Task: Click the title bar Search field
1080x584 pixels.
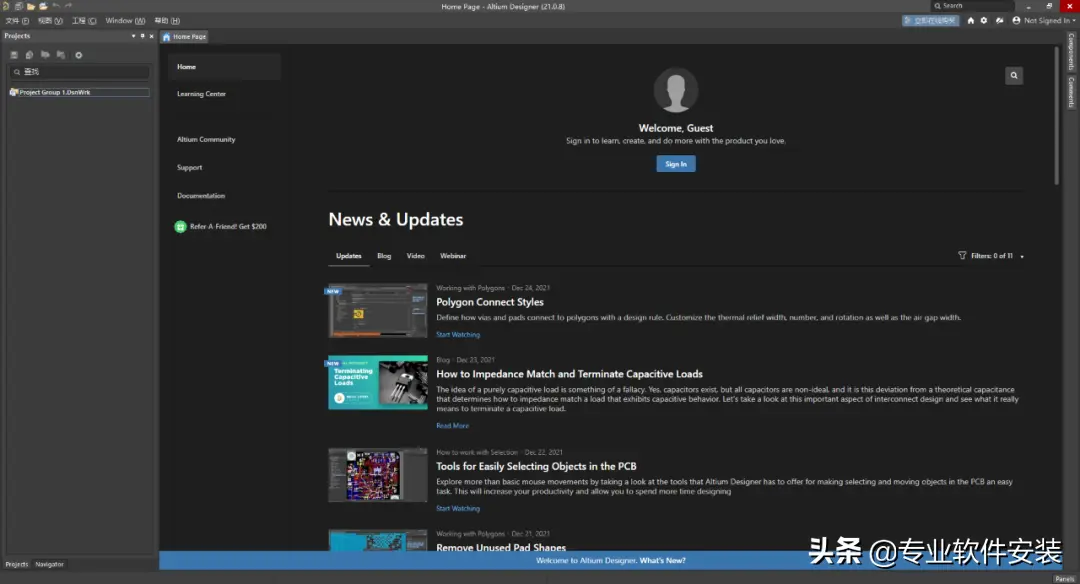Action: (972, 6)
